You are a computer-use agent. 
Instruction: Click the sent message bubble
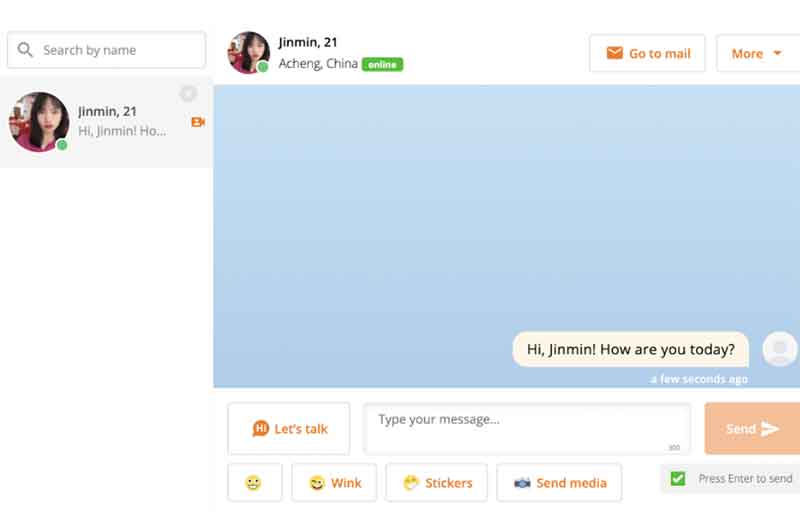630,349
